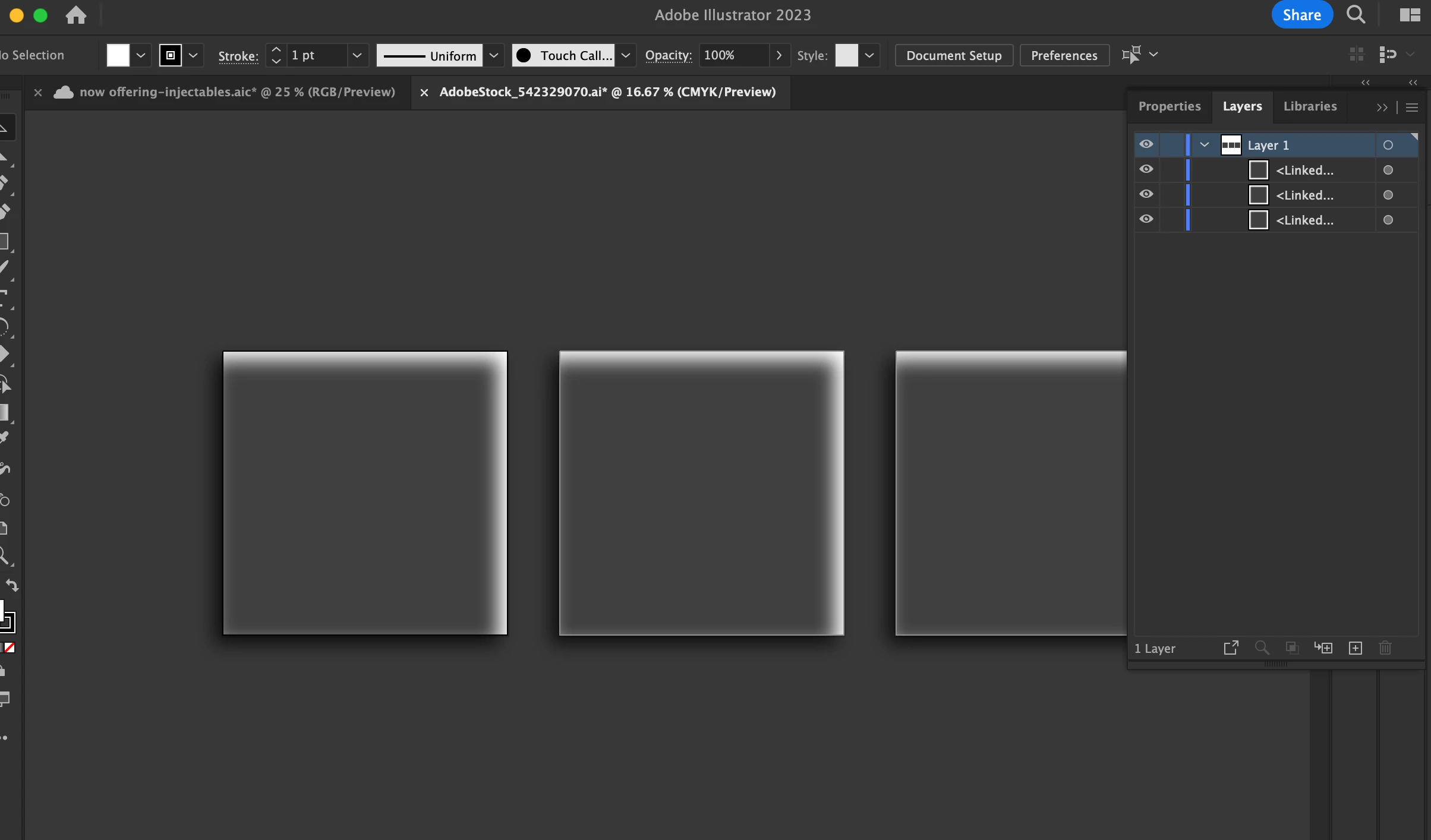
Task: Click the Document Setup button
Action: coord(954,55)
